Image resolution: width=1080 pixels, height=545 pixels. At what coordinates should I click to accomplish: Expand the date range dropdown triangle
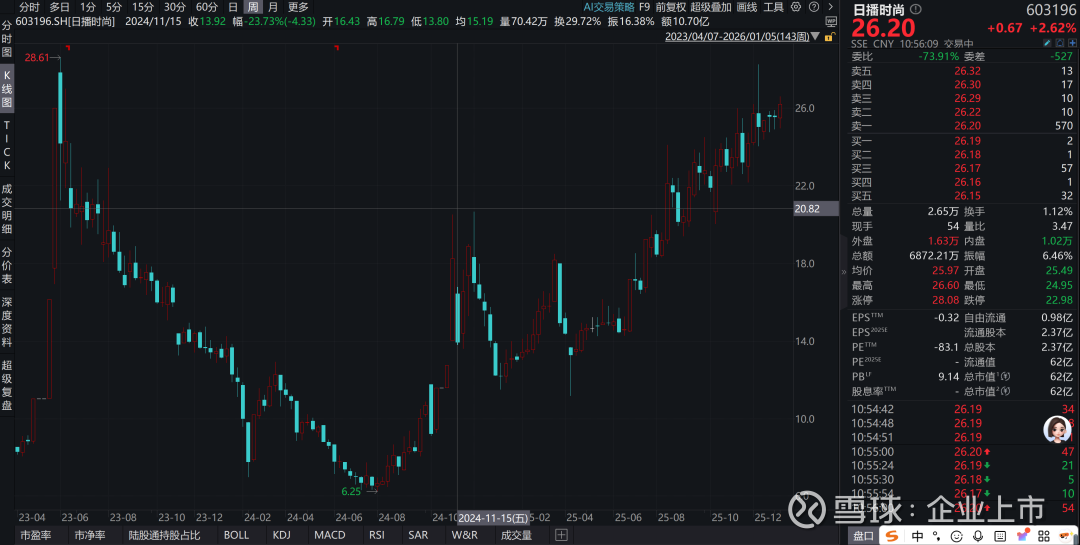(x=816, y=37)
